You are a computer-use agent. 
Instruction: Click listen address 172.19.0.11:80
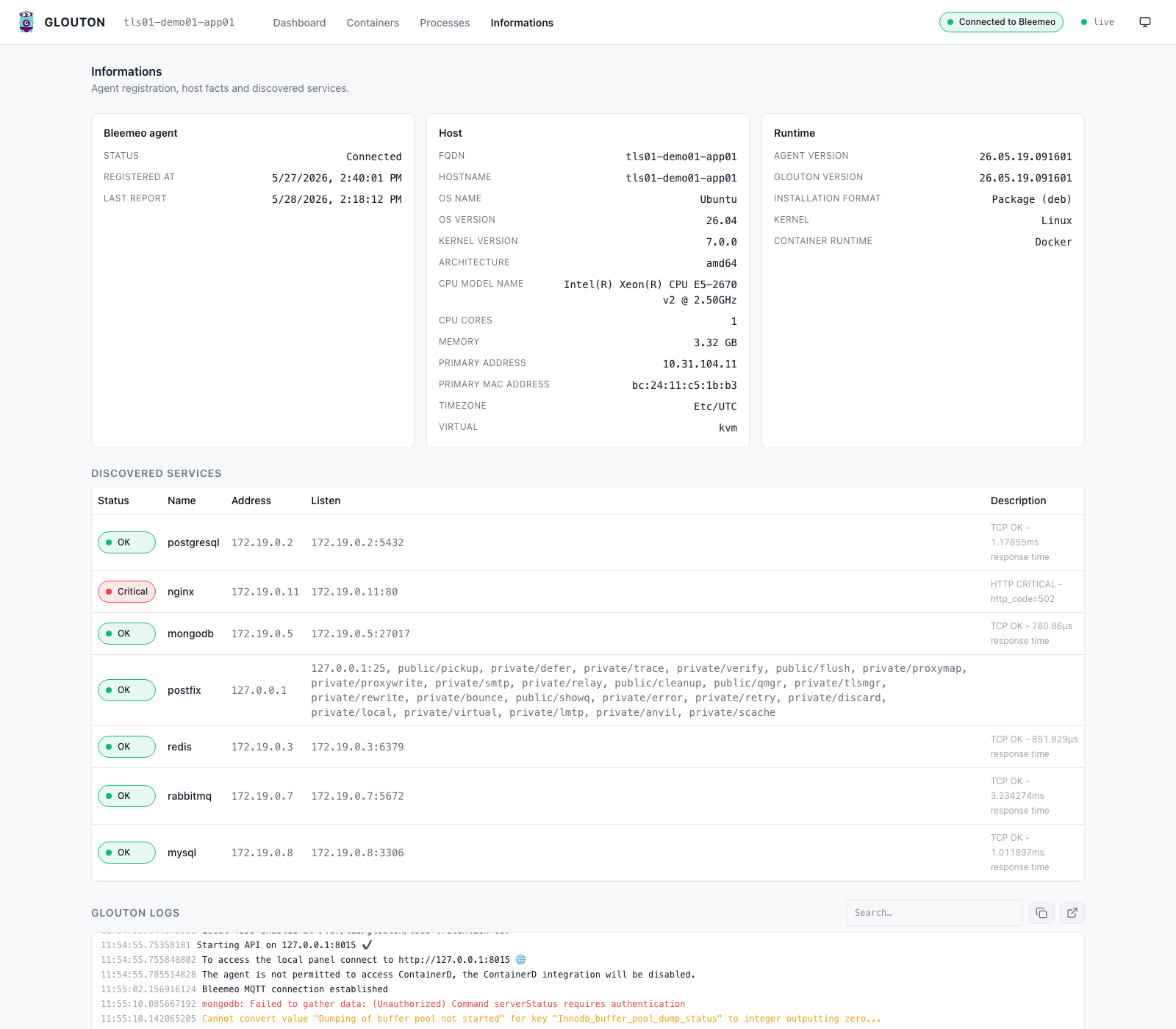[x=354, y=592]
